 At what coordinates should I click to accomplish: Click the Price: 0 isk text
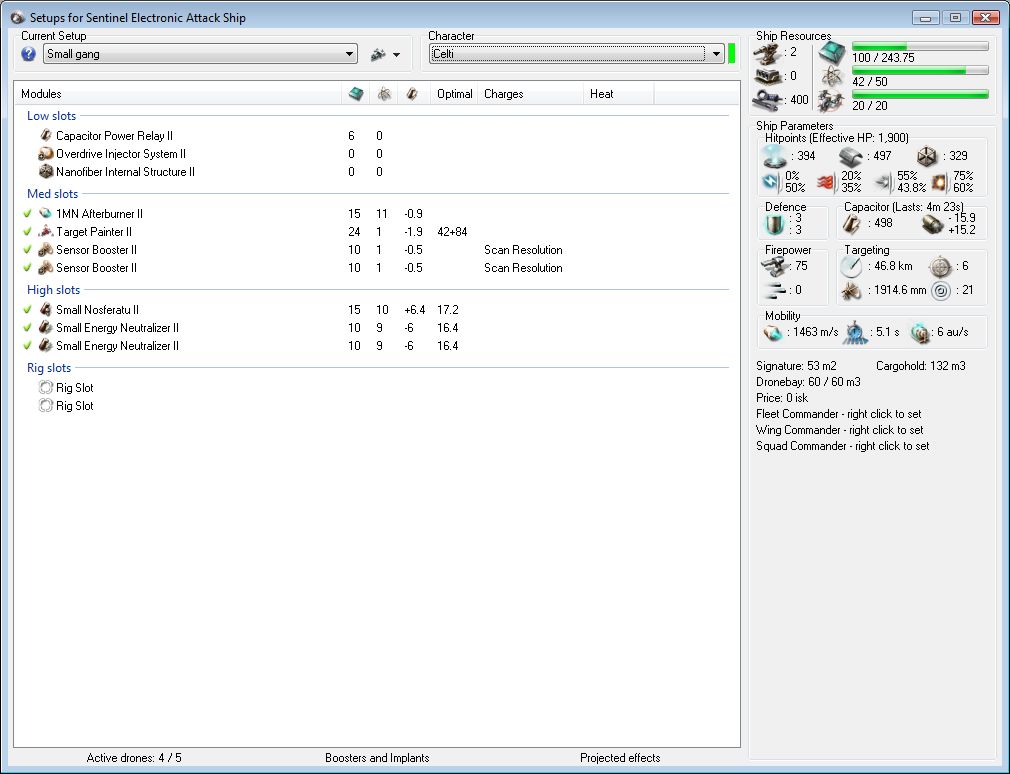[x=781, y=398]
